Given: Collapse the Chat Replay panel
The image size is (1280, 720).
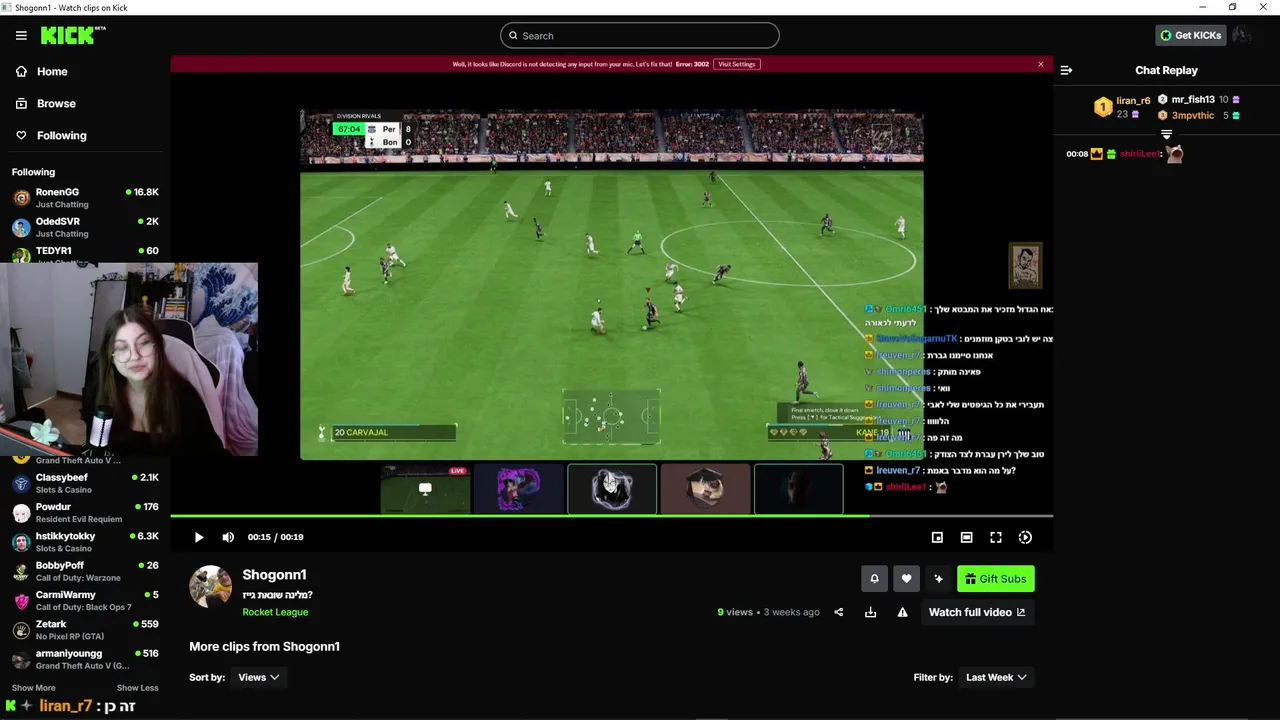Looking at the screenshot, I should 1066,70.
